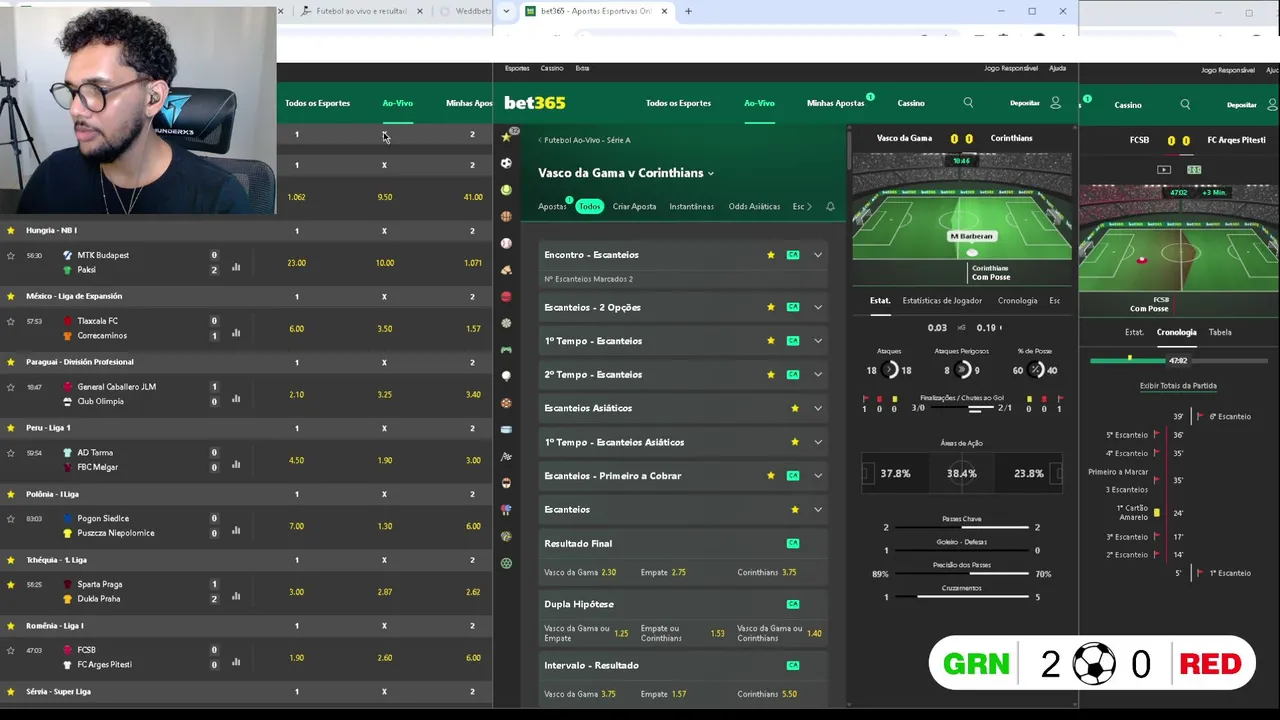Click the CA badge on Dupla Hipótese
This screenshot has width=1280, height=720.
[793, 604]
